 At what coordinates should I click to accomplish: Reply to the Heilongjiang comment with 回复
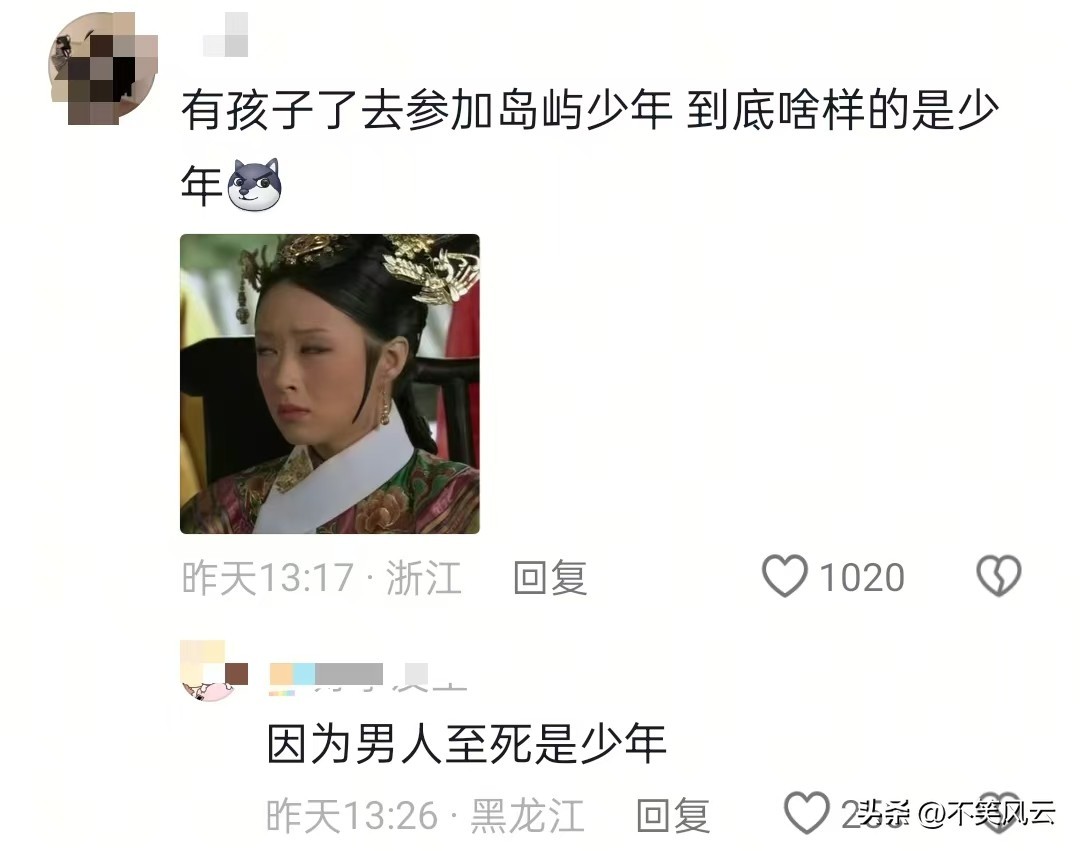pyautogui.click(x=673, y=815)
